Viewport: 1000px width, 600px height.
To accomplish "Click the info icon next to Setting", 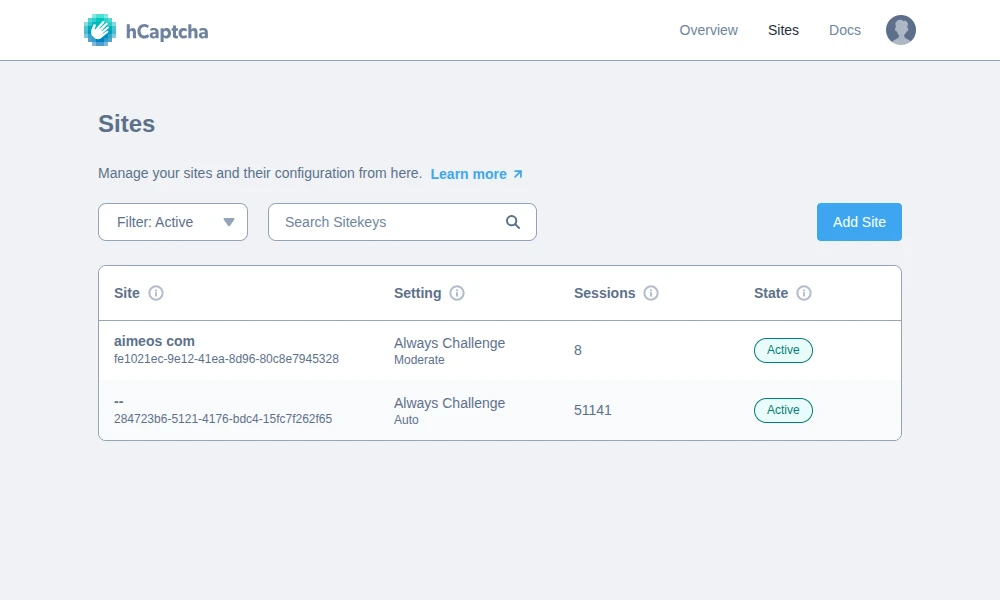I will point(457,293).
